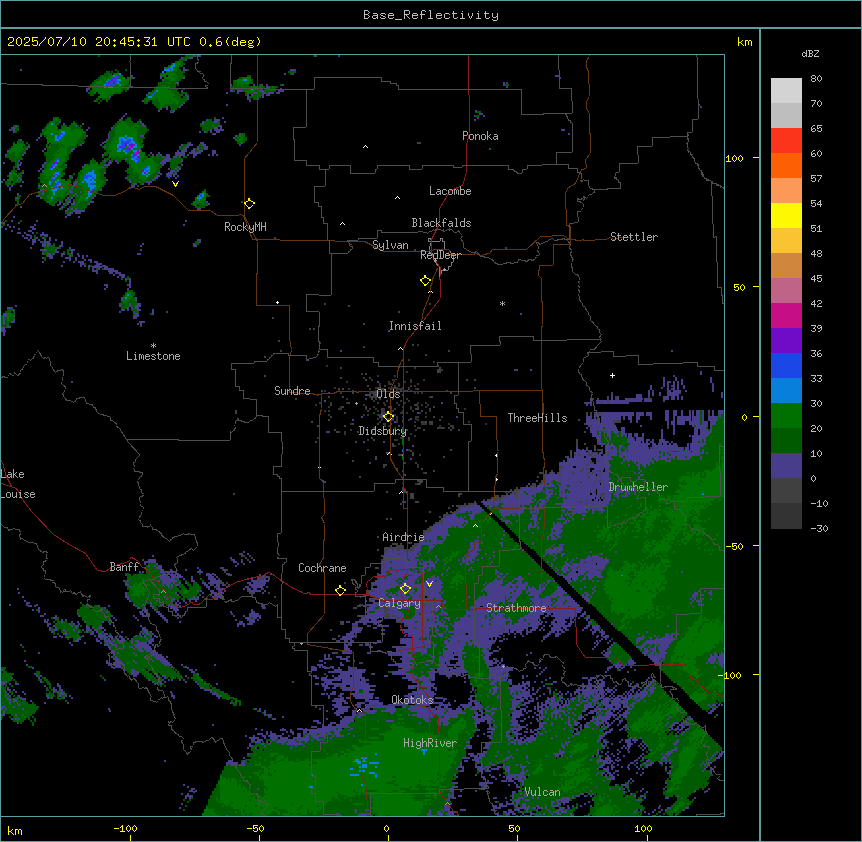Click the Calgary city label
Image resolution: width=862 pixels, height=842 pixels.
[x=399, y=603]
